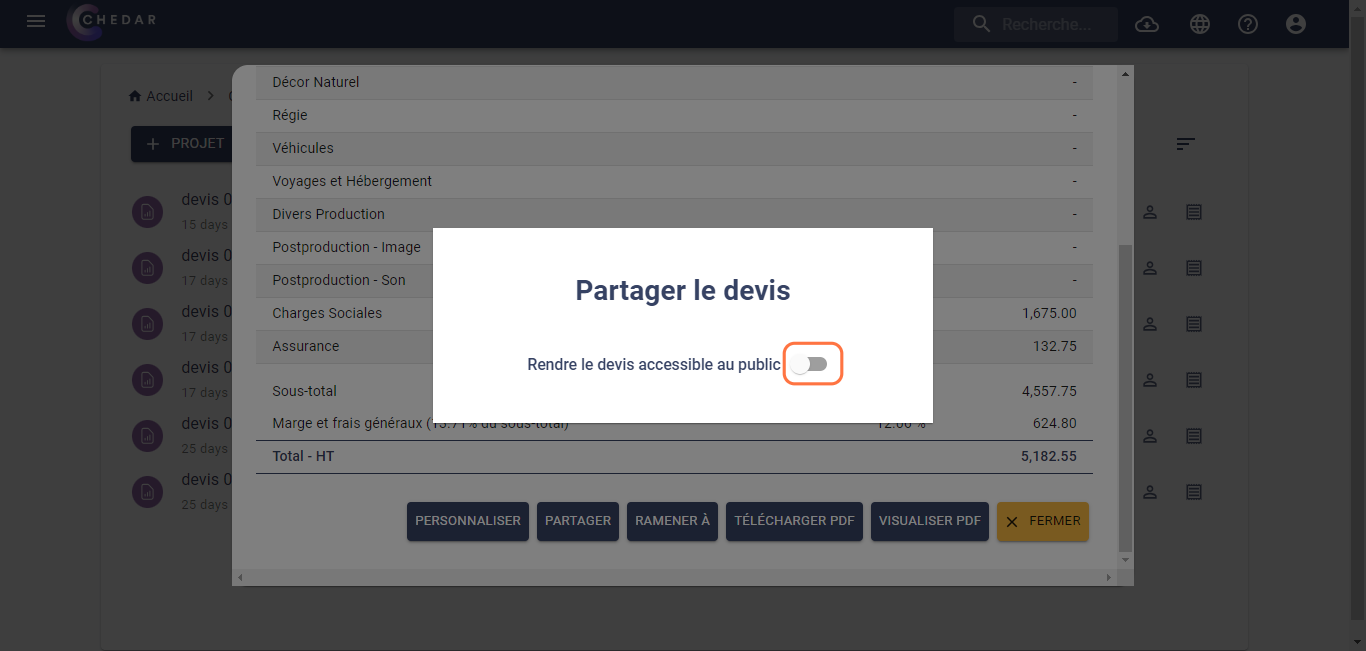Click the Recherche search field
The image size is (1366, 651).
point(1036,24)
